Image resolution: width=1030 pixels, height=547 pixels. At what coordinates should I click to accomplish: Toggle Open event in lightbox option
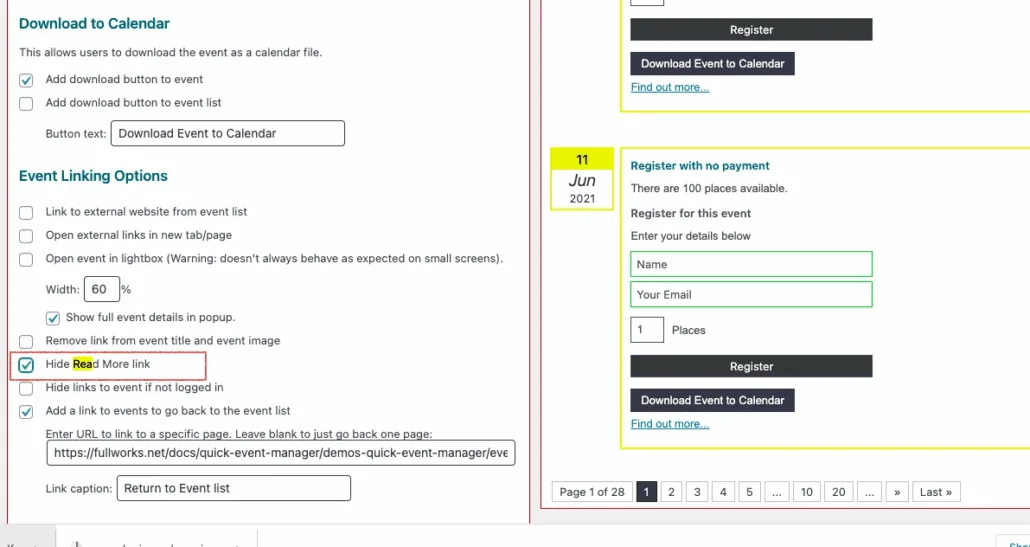pos(26,259)
